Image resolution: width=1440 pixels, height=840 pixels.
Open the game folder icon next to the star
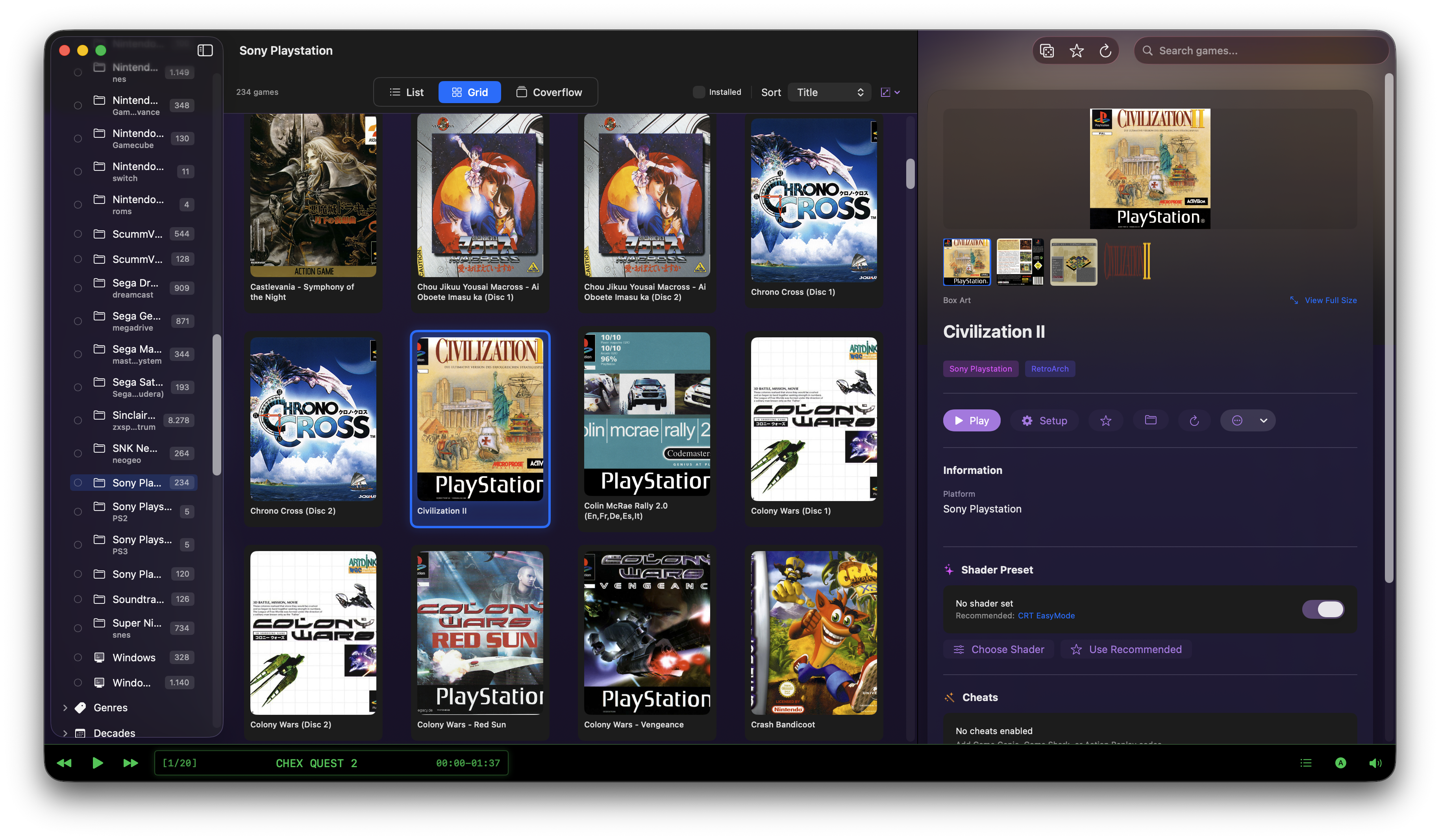point(1150,420)
